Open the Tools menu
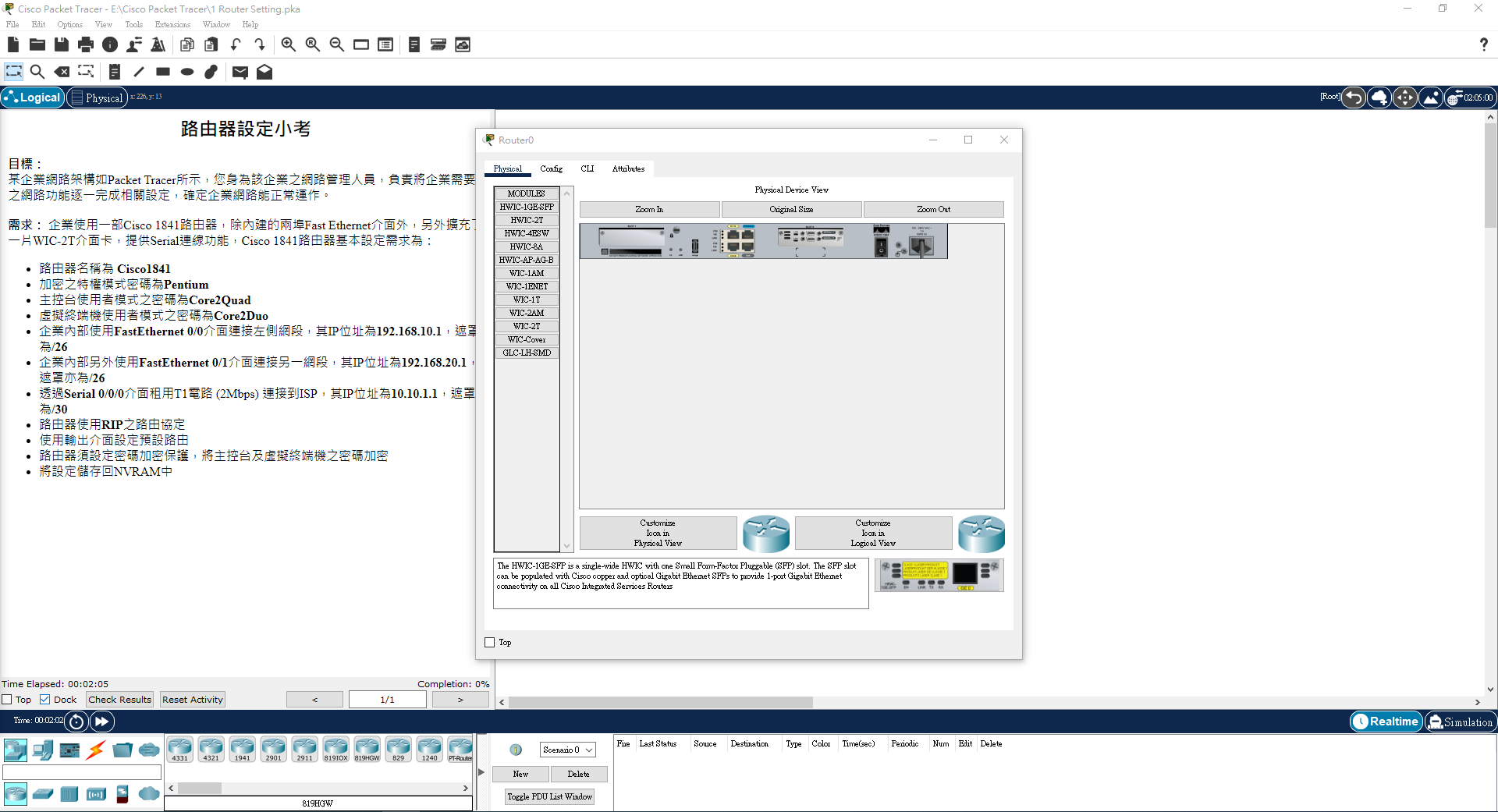Screen dimensions: 1498x812 coord(134,24)
